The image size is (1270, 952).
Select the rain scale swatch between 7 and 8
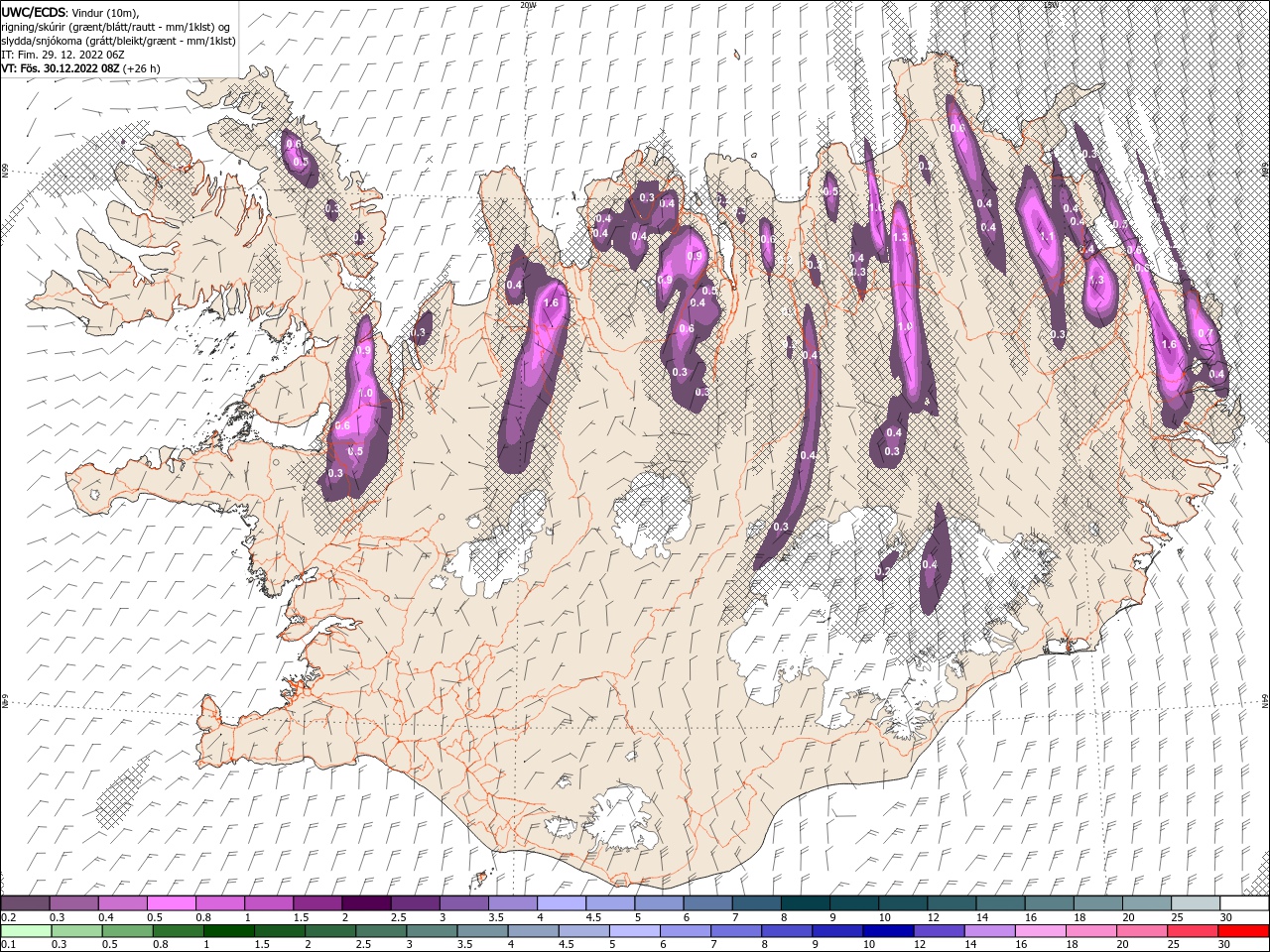734,931
